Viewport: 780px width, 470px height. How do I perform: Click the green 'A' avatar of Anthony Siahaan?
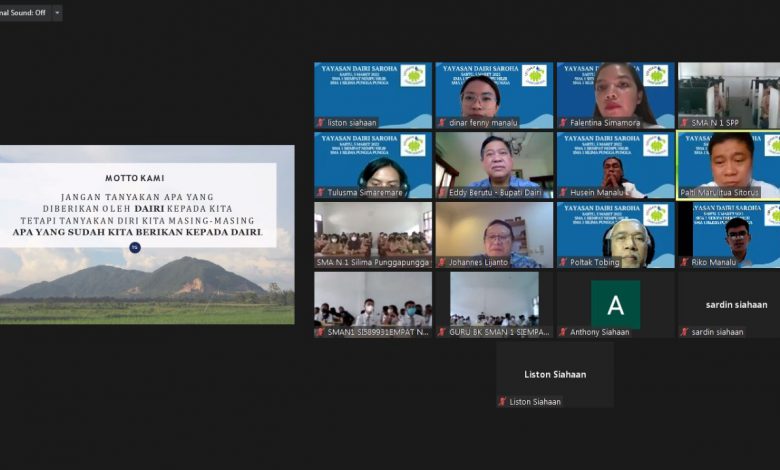point(615,304)
